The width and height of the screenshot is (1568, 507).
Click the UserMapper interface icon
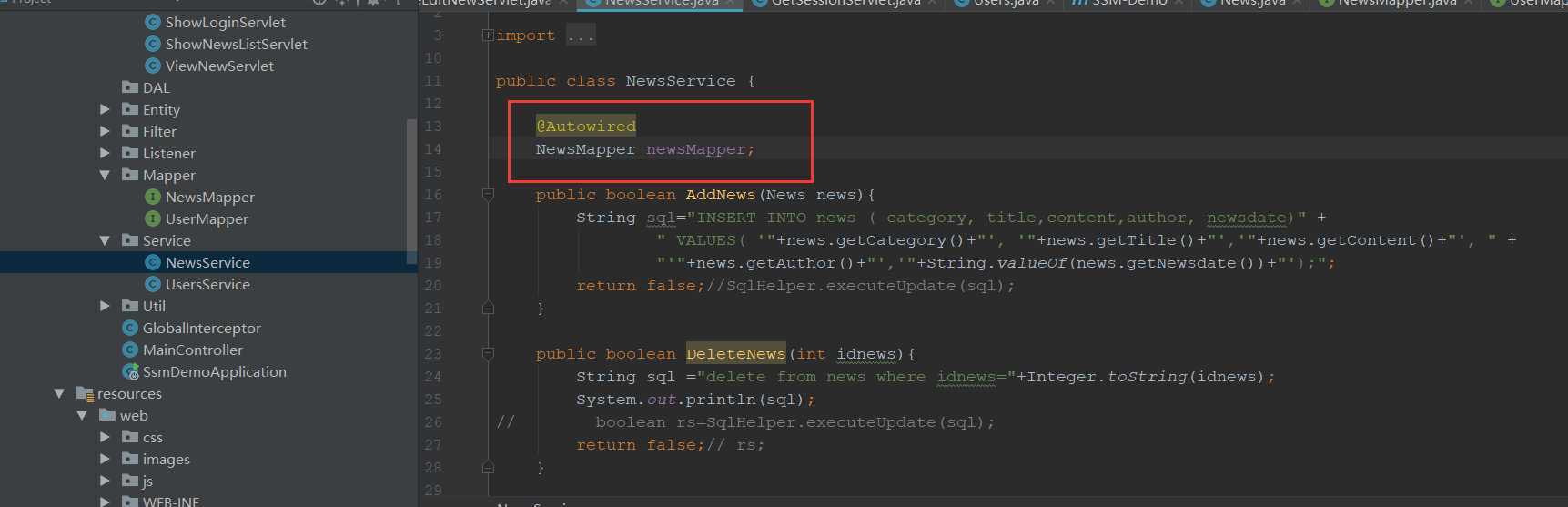point(153,218)
